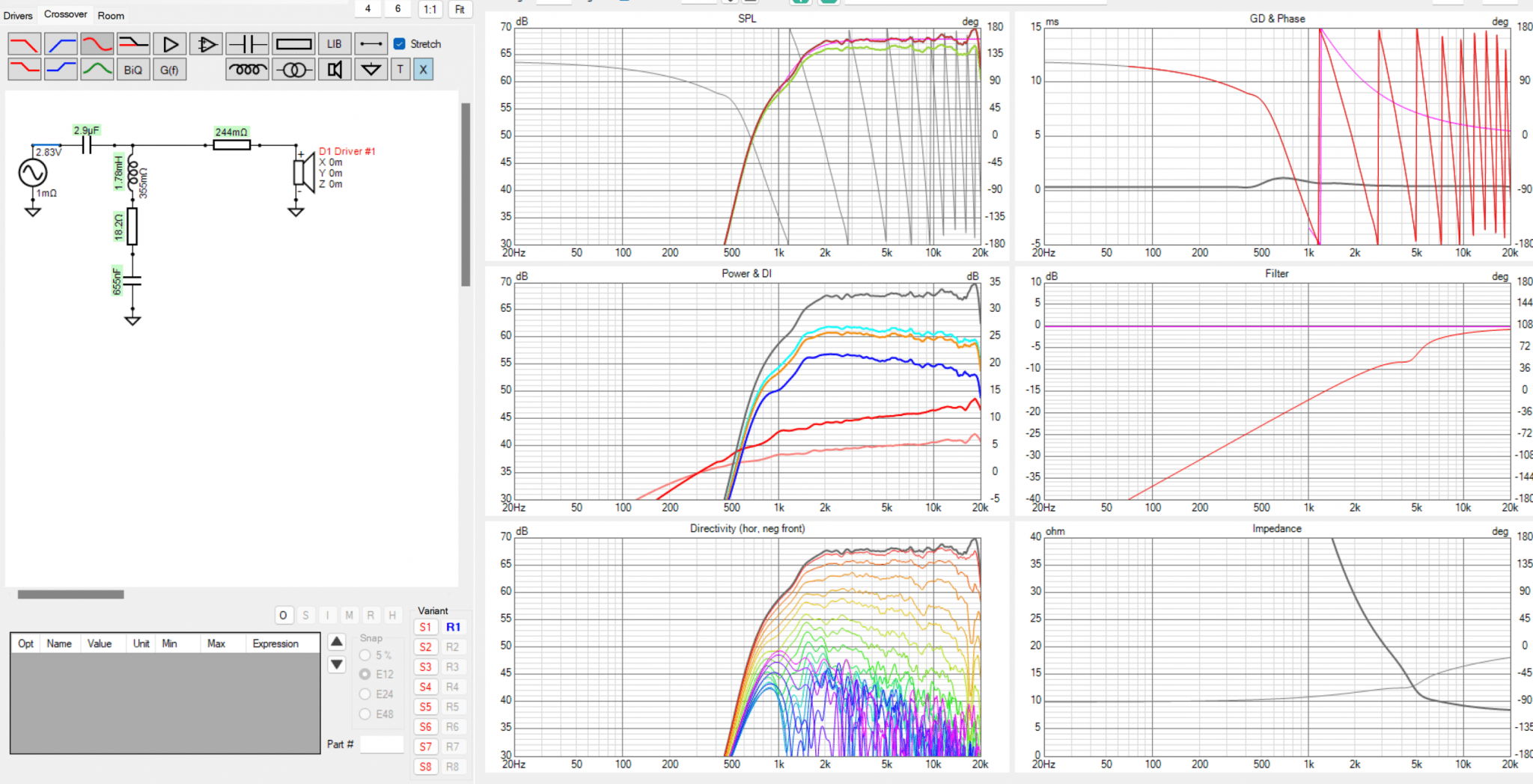Move parameter row up with up arrow
This screenshot has width=1533, height=784.
pos(337,642)
